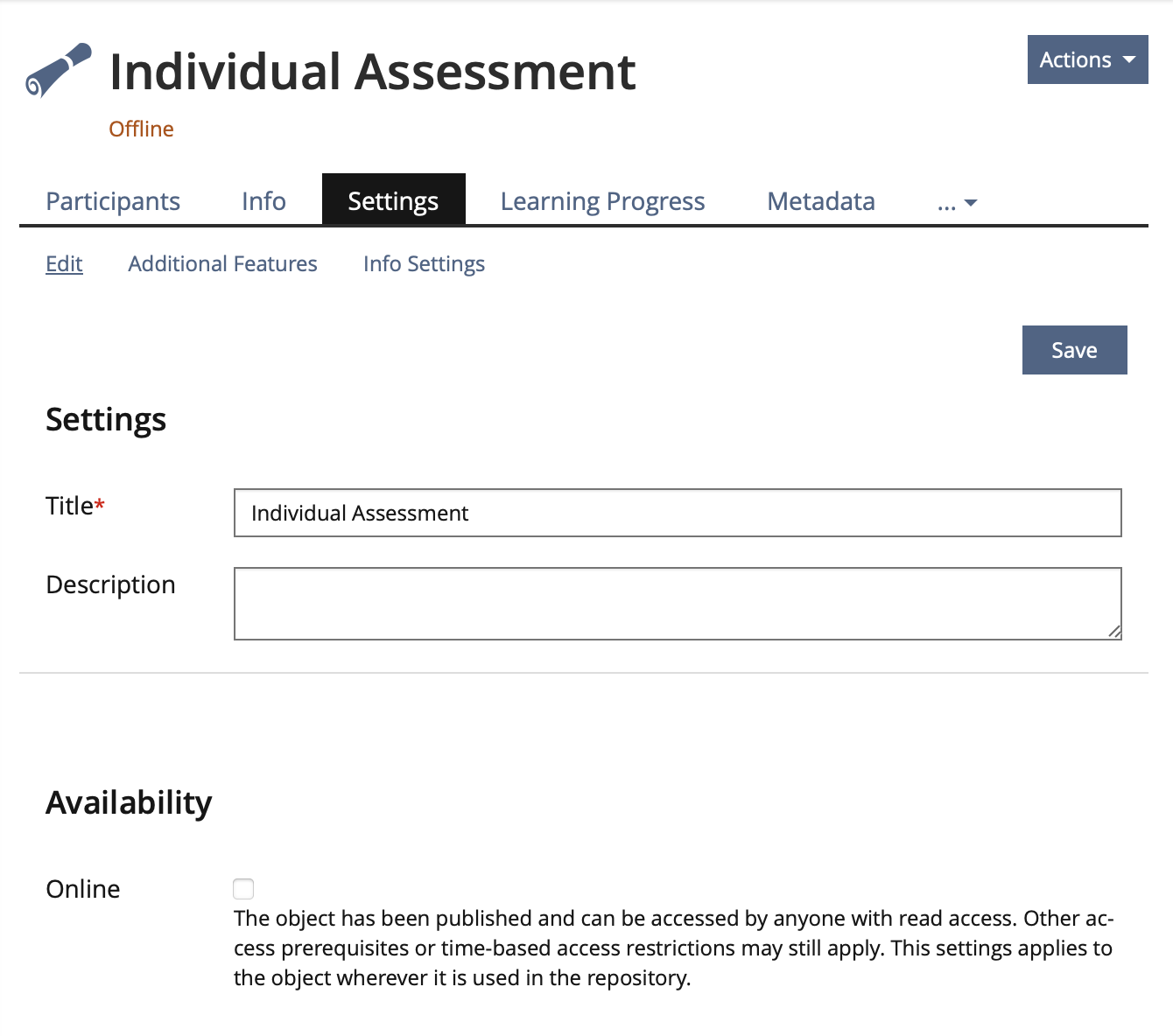The width and height of the screenshot is (1173, 1036).
Task: Open the Metadata tab
Action: (x=820, y=201)
